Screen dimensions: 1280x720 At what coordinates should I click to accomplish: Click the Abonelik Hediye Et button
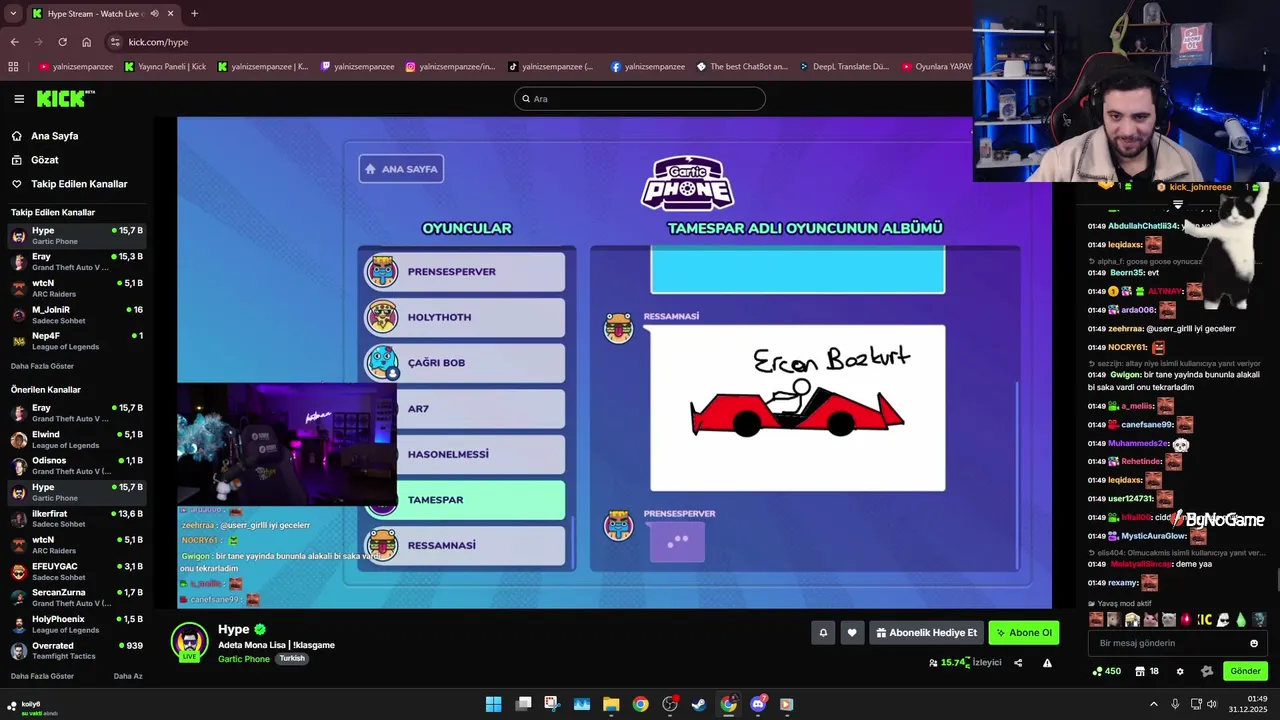pos(925,632)
